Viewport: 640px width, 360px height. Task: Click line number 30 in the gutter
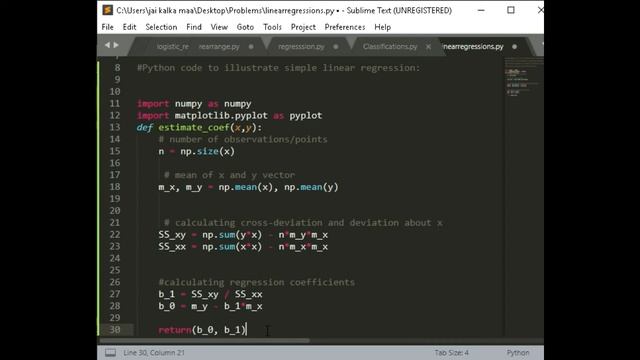[x=115, y=330]
